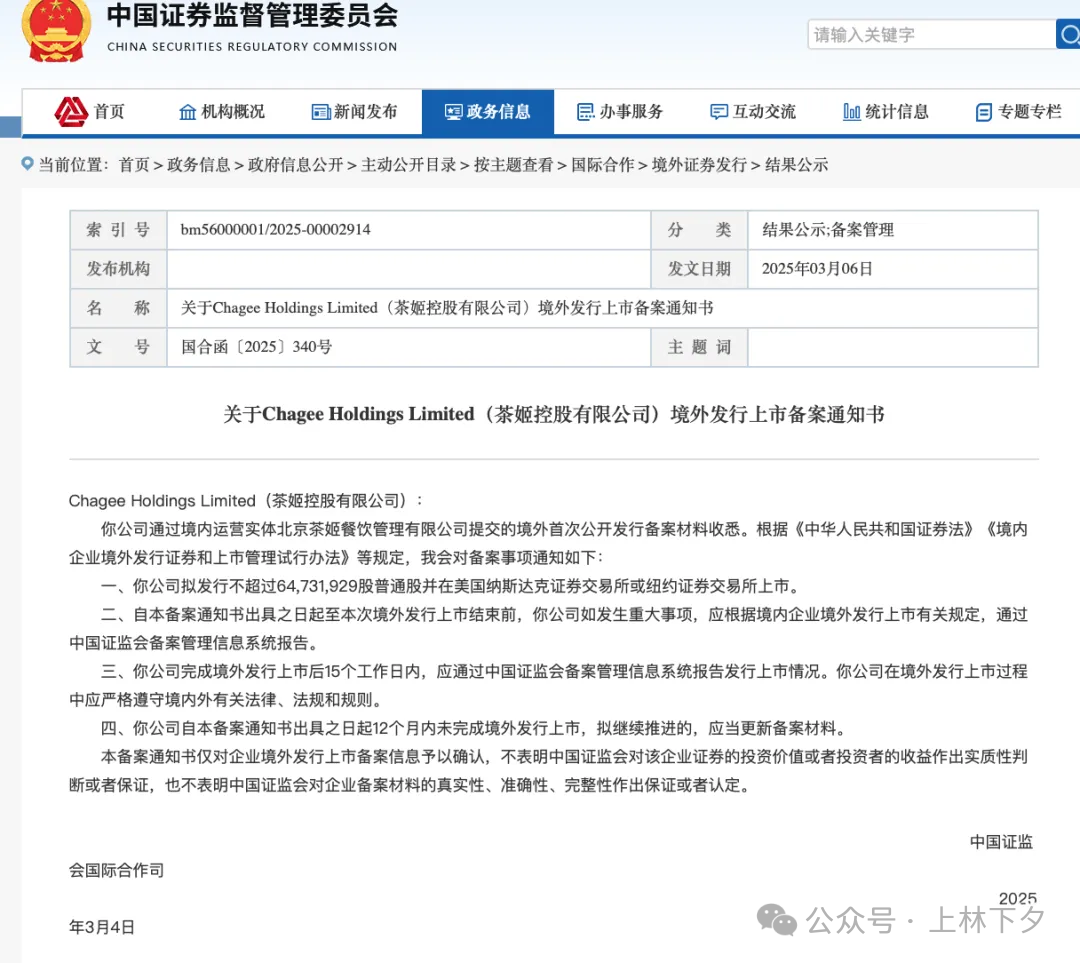Click the 主题词 label cell

699,347
